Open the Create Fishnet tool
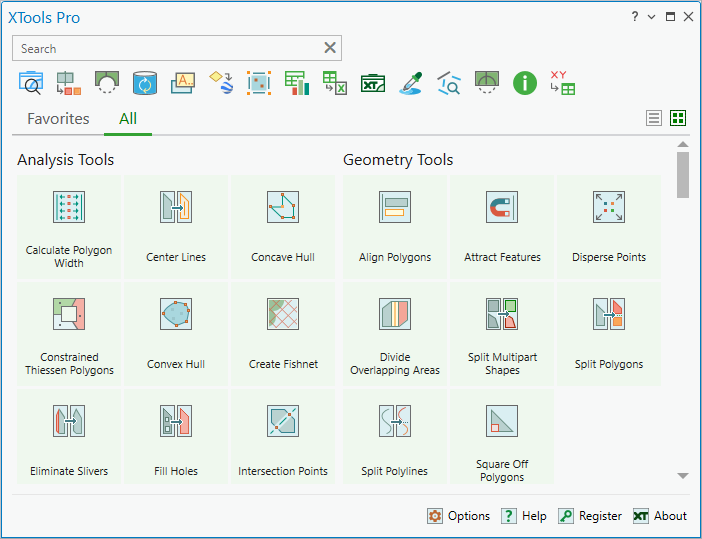 (283, 334)
